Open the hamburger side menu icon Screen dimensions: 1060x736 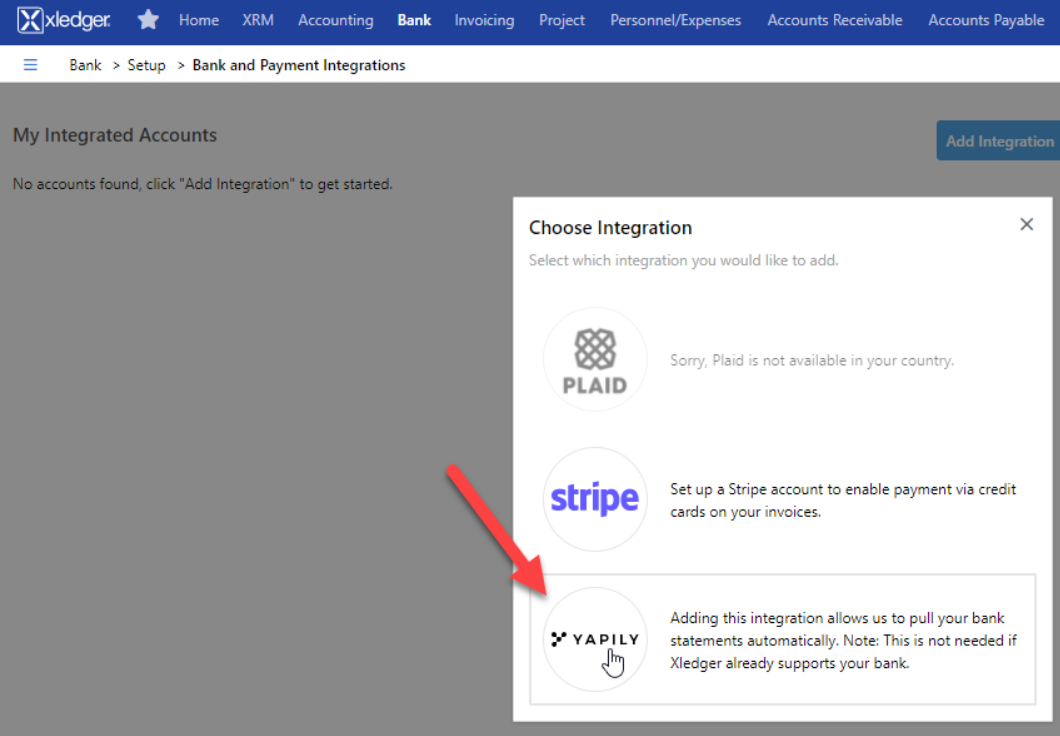(30, 65)
